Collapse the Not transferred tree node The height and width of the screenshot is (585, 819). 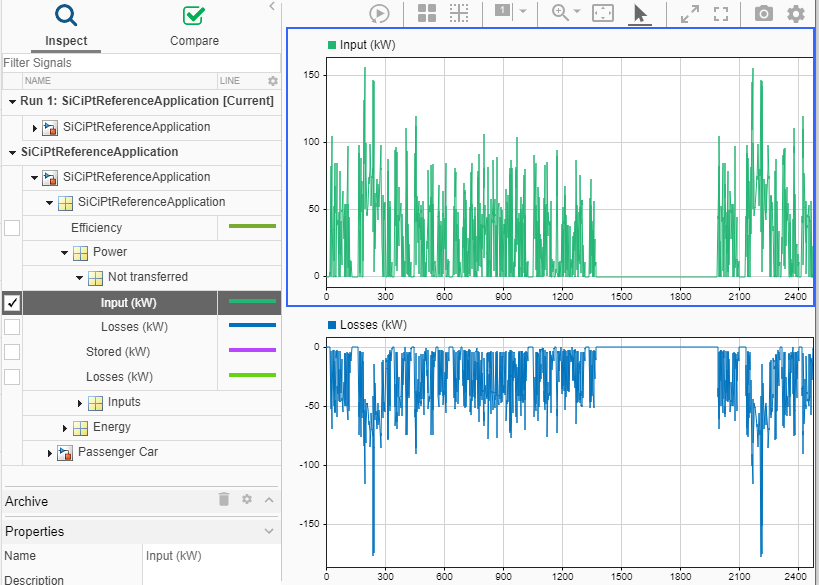pos(80,277)
